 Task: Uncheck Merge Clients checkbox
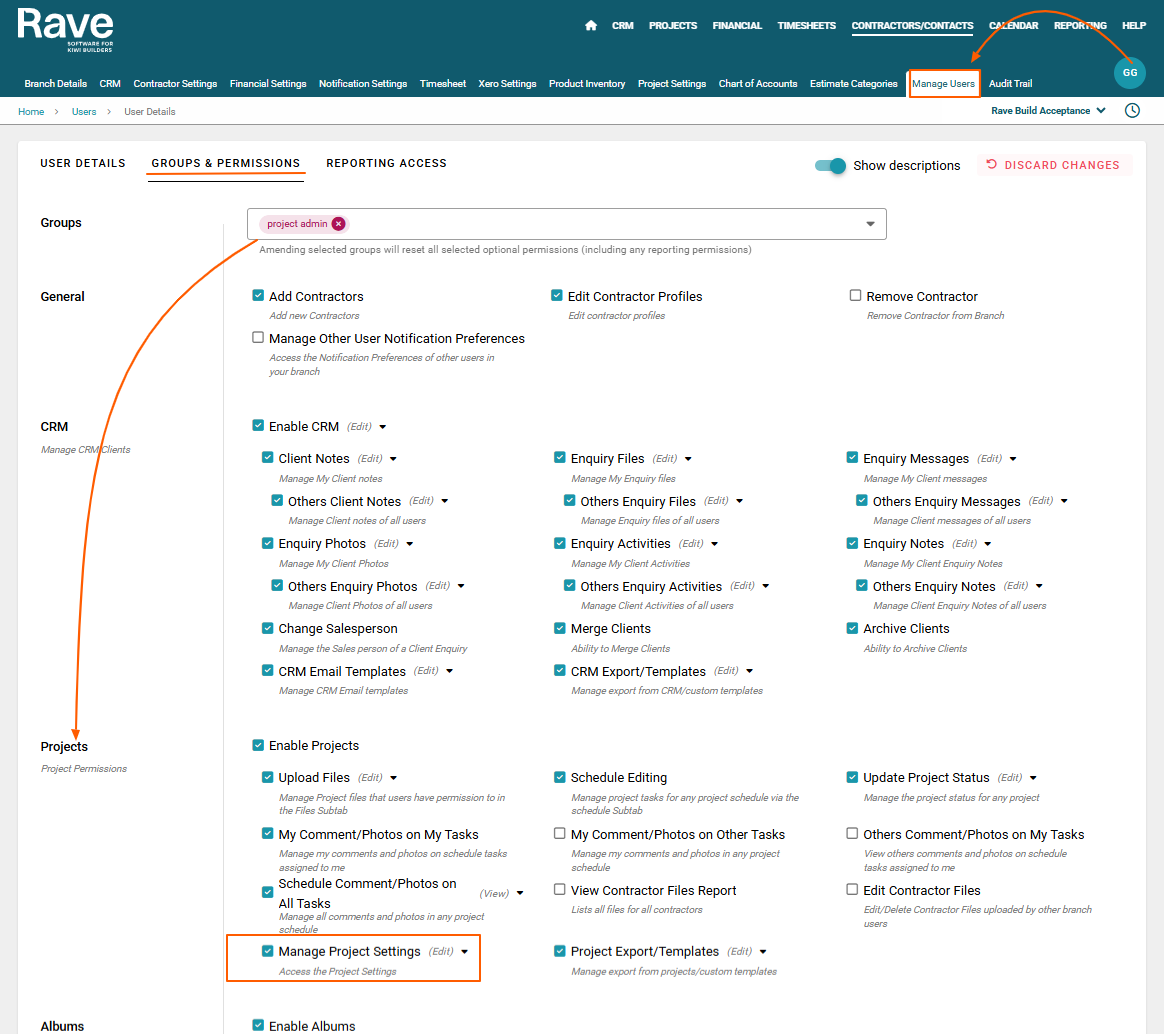pyautogui.click(x=560, y=628)
